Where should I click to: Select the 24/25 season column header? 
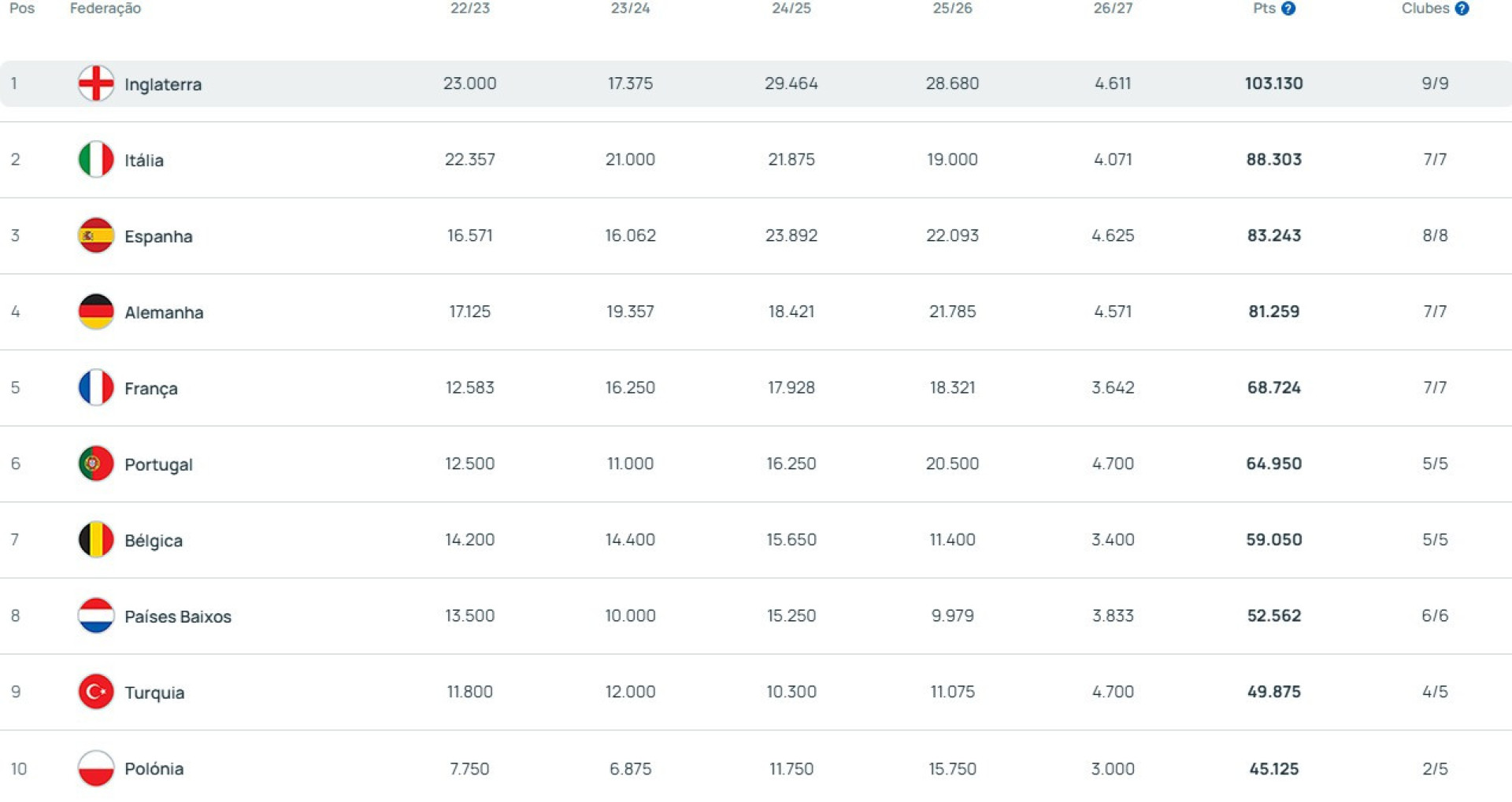tap(791, 9)
